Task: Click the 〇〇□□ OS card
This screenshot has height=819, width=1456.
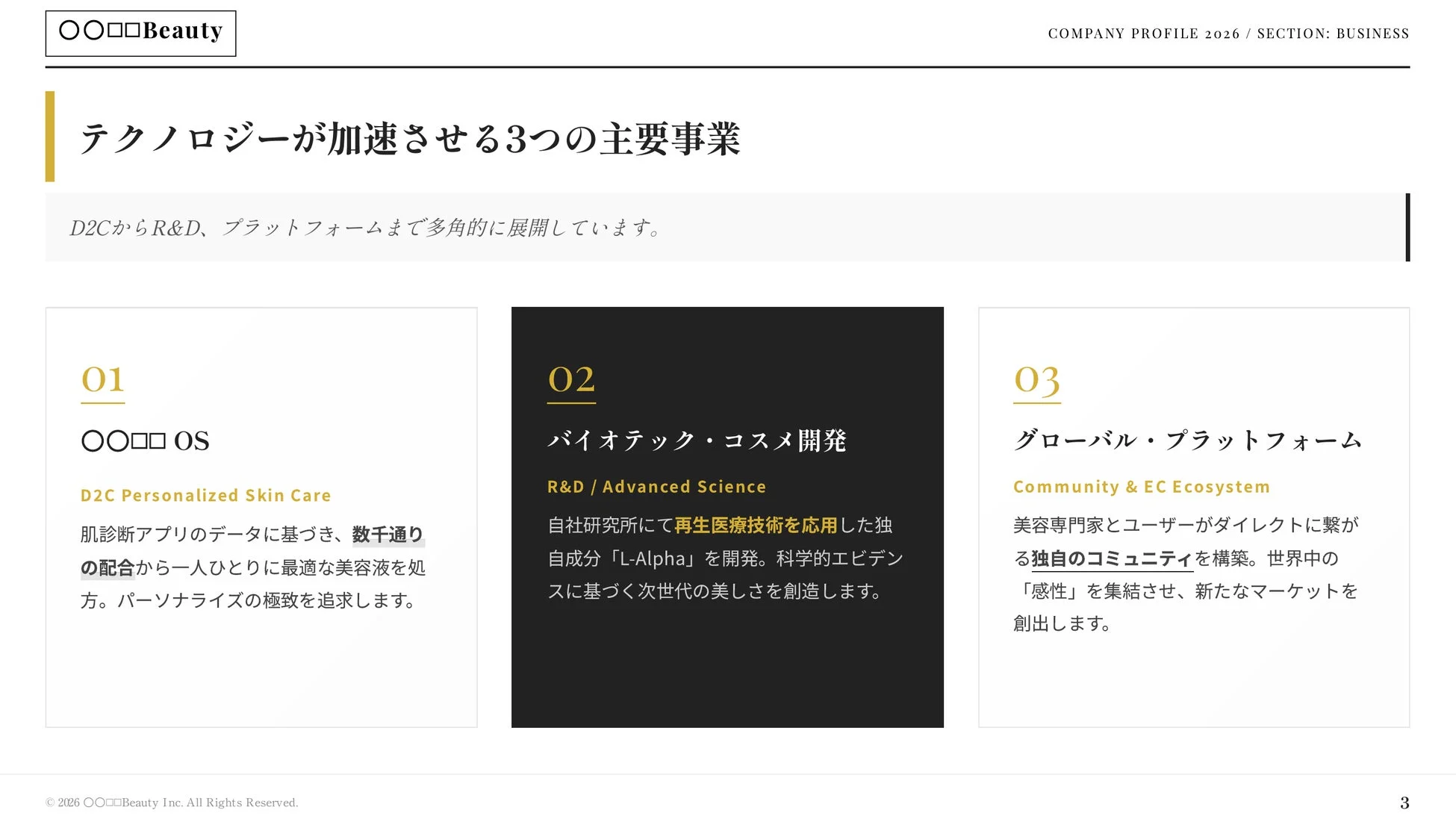Action: point(261,515)
